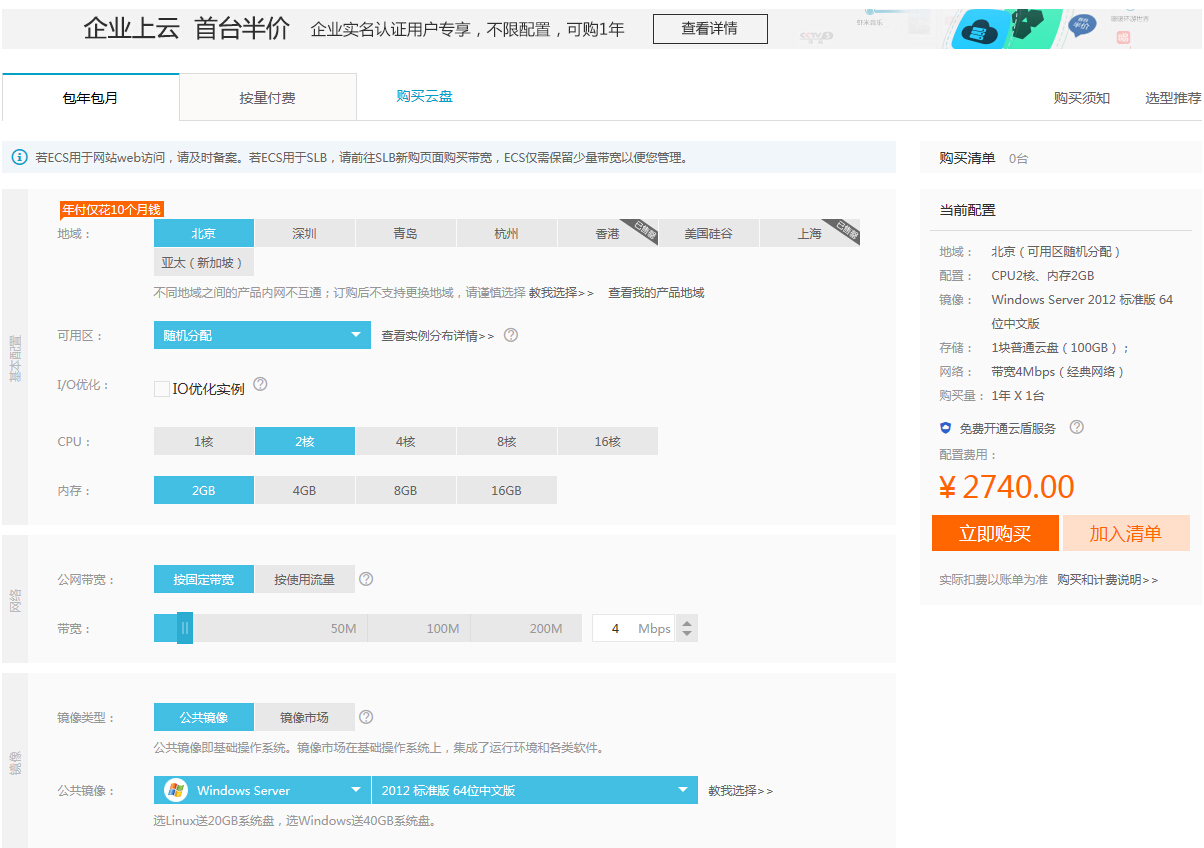The image size is (1204, 848).
Task: Click the 年付仅花10个月钱 orange tag
Action: pos(111,210)
